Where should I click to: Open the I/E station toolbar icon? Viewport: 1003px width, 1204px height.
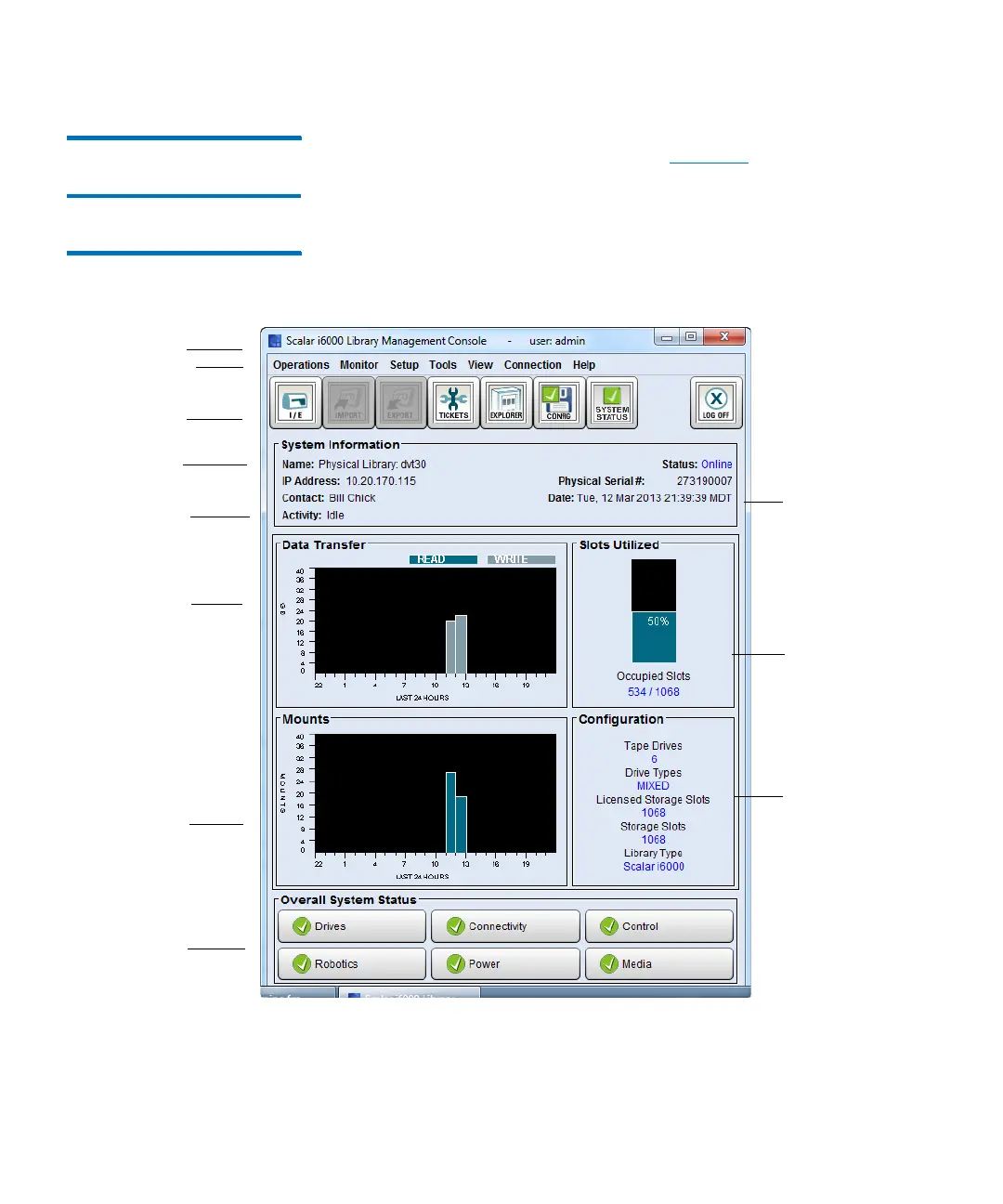click(295, 402)
